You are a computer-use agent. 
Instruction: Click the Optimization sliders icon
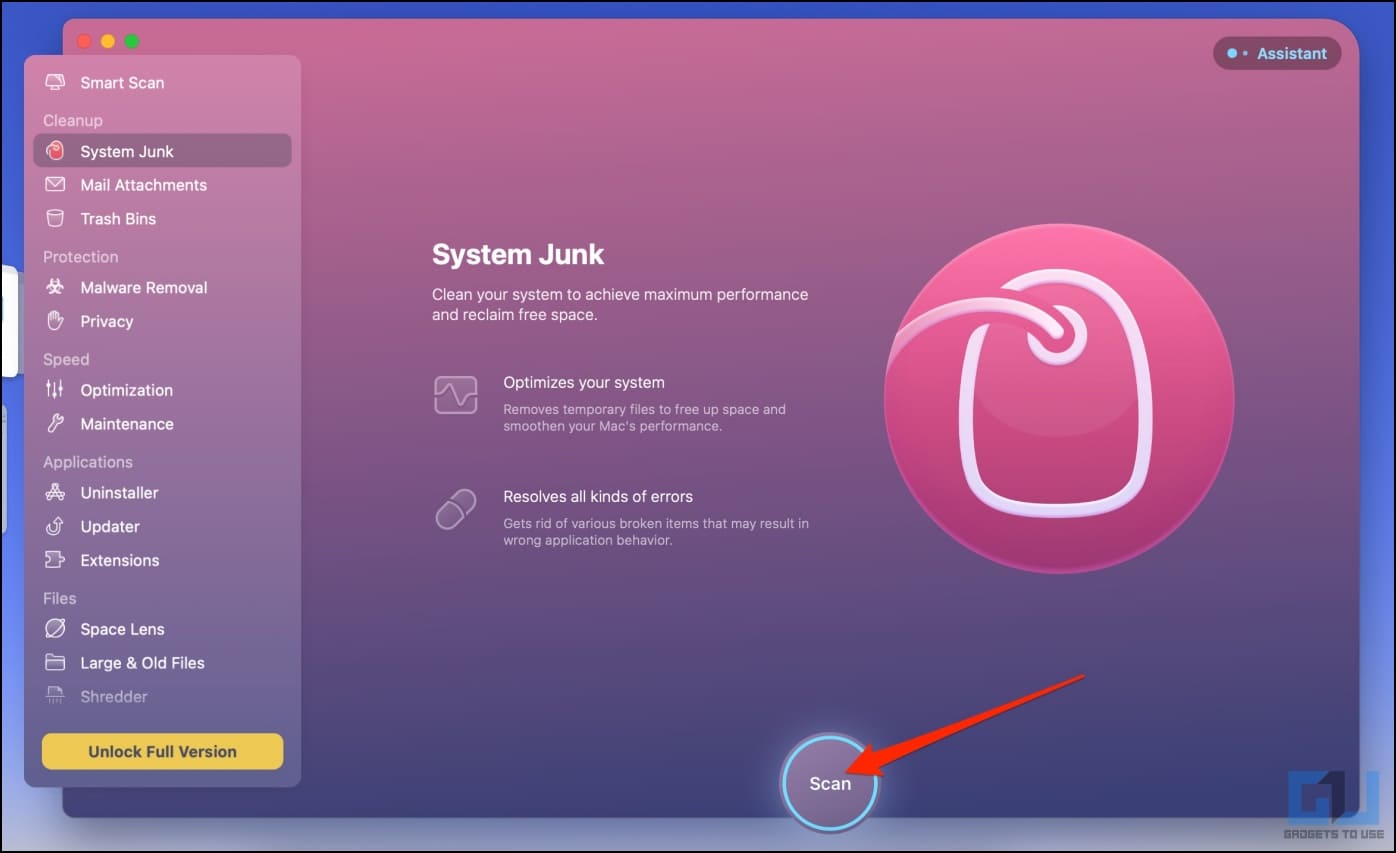pos(55,390)
